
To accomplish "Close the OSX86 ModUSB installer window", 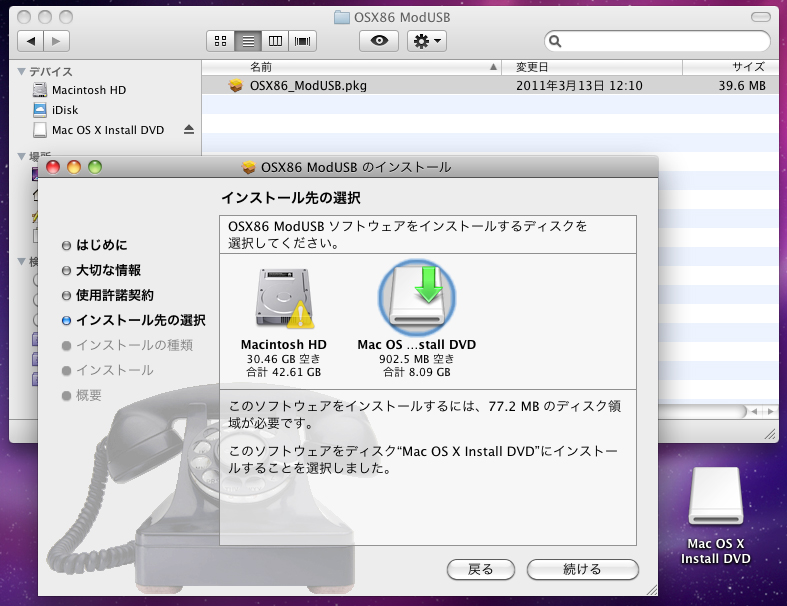I will (53, 167).
